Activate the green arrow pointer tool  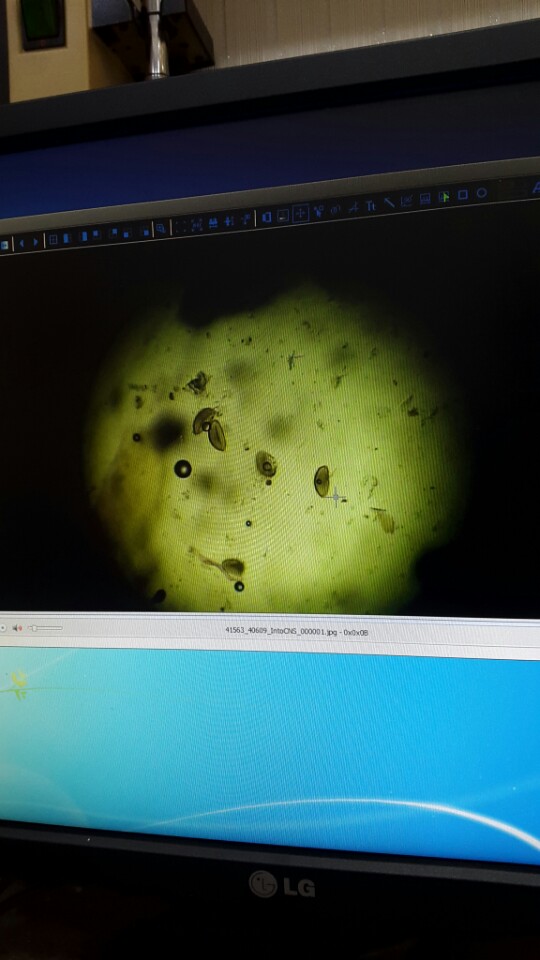(x=444, y=197)
